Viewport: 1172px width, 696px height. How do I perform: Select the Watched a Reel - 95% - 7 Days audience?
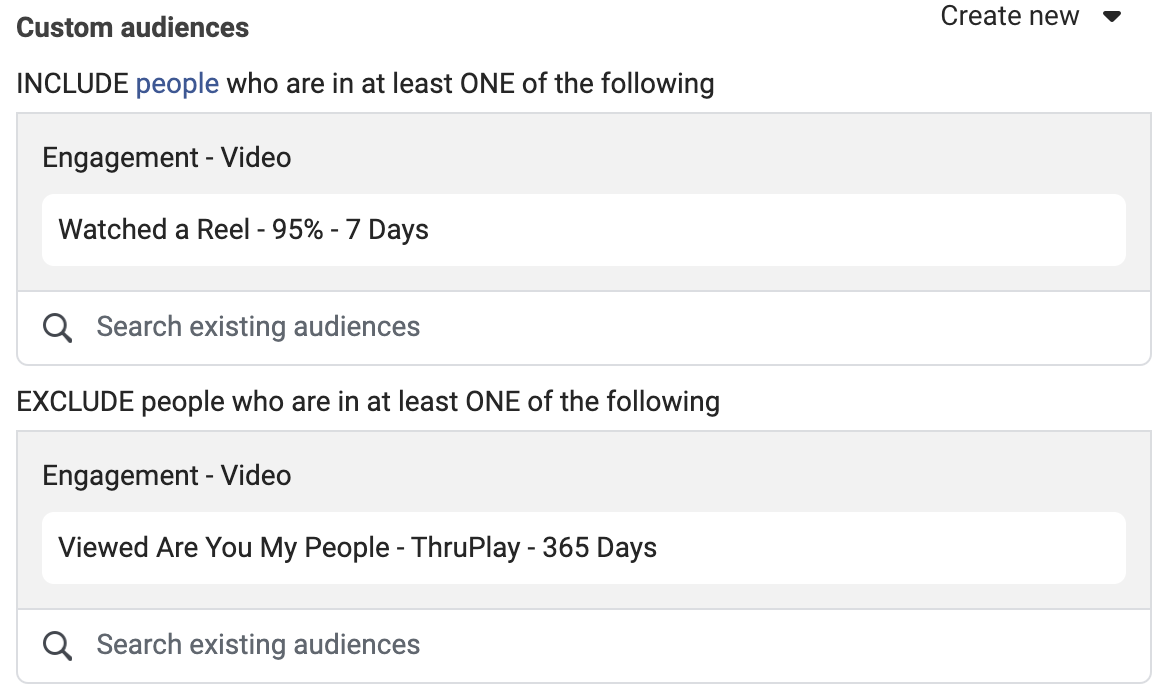[x=584, y=230]
